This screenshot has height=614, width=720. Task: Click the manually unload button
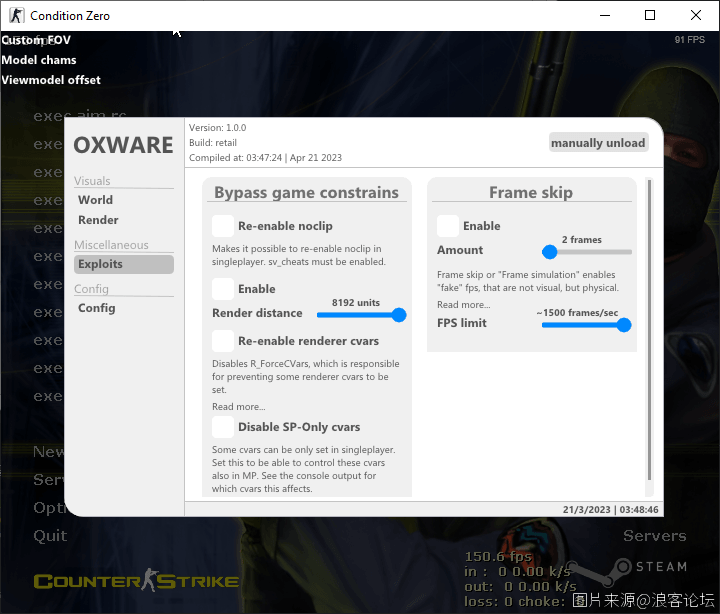point(598,143)
